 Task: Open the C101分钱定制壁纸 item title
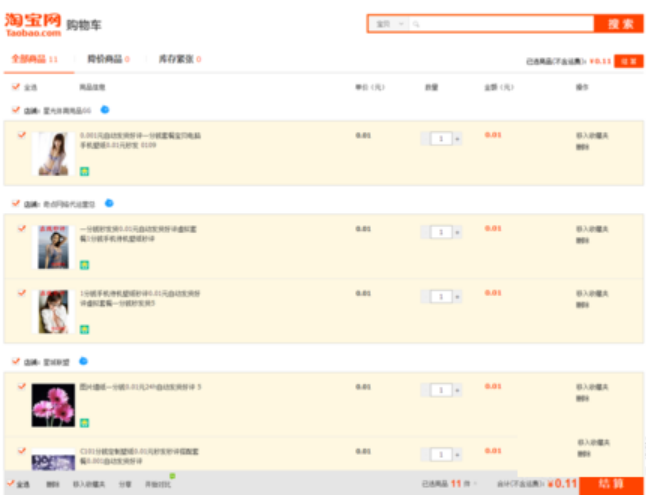click(x=139, y=456)
